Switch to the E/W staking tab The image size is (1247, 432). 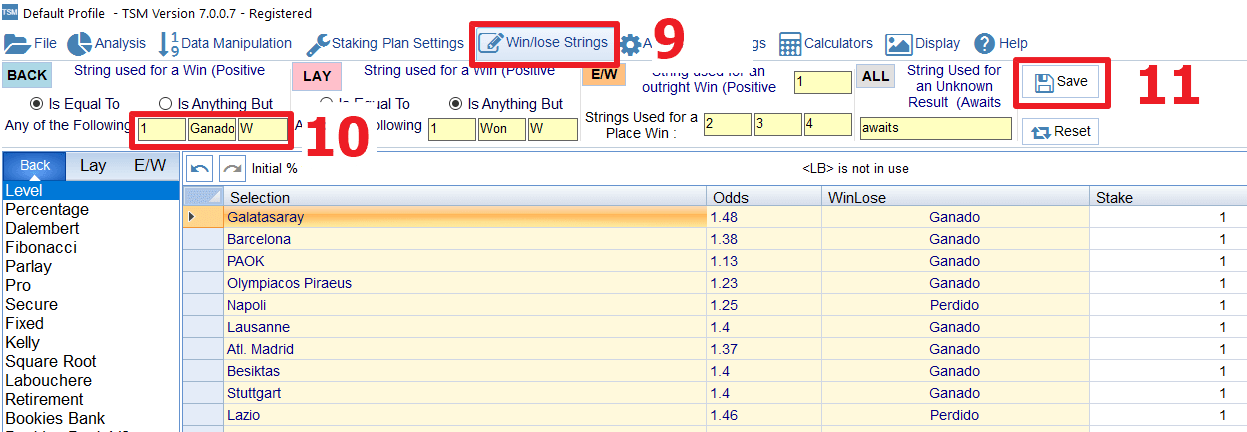tap(149, 166)
